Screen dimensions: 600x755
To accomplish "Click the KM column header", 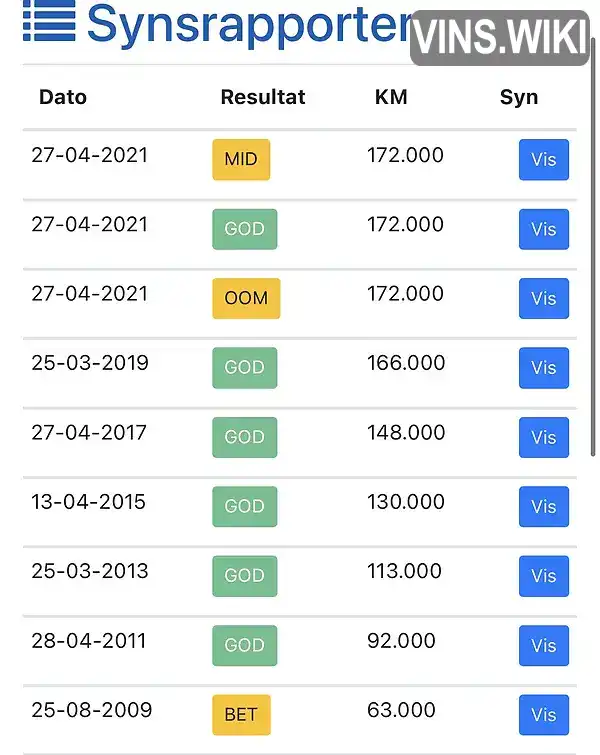I will (391, 97).
